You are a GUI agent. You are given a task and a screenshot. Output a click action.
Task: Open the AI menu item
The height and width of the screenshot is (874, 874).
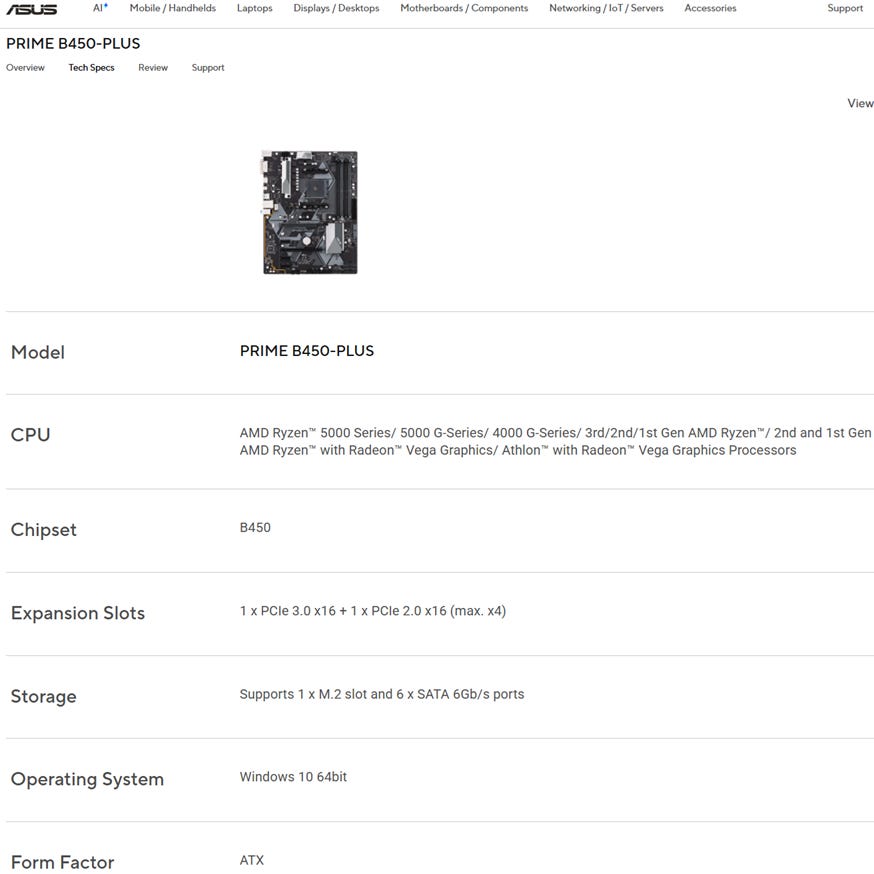(x=100, y=8)
